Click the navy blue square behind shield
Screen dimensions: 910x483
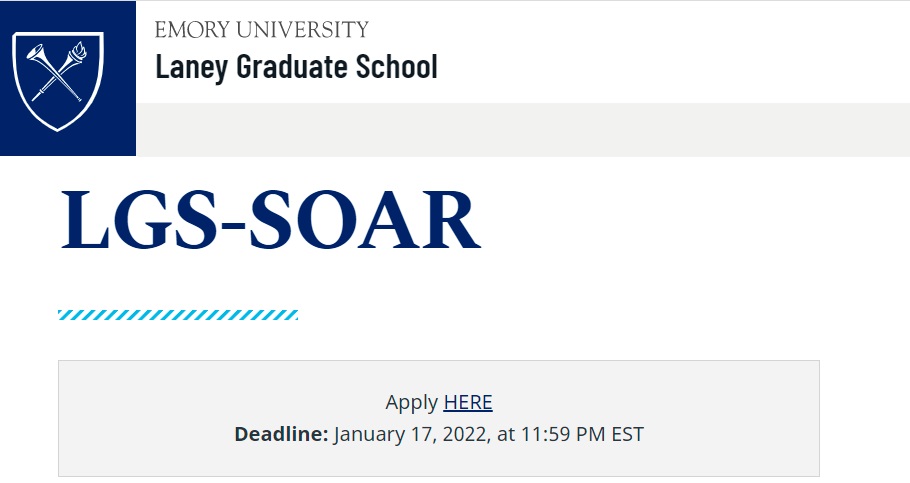pyautogui.click(x=68, y=78)
